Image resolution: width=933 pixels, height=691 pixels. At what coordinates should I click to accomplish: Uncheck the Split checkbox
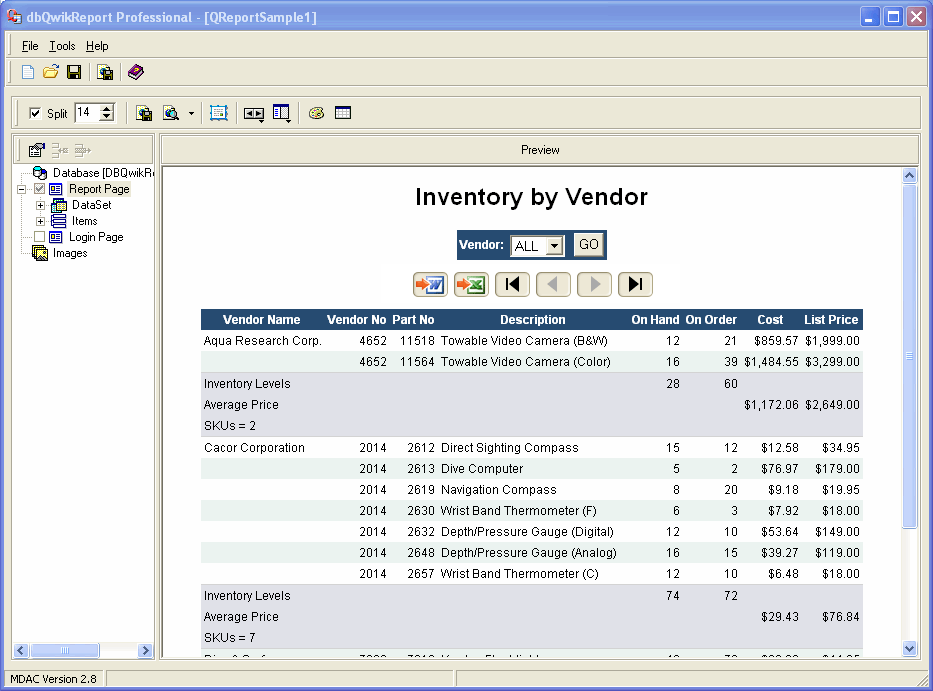coord(36,114)
